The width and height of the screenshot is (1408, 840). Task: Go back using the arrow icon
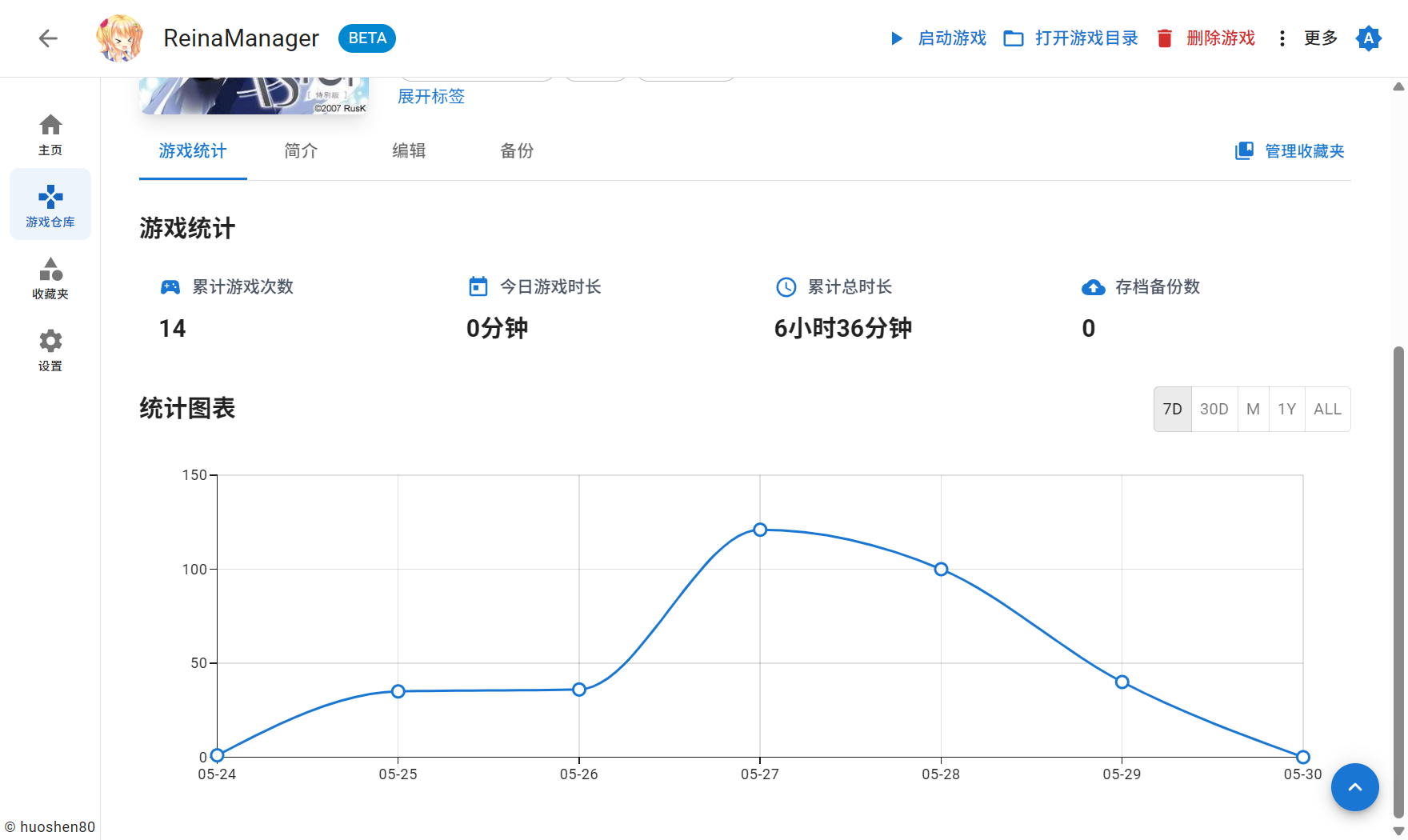(x=48, y=38)
